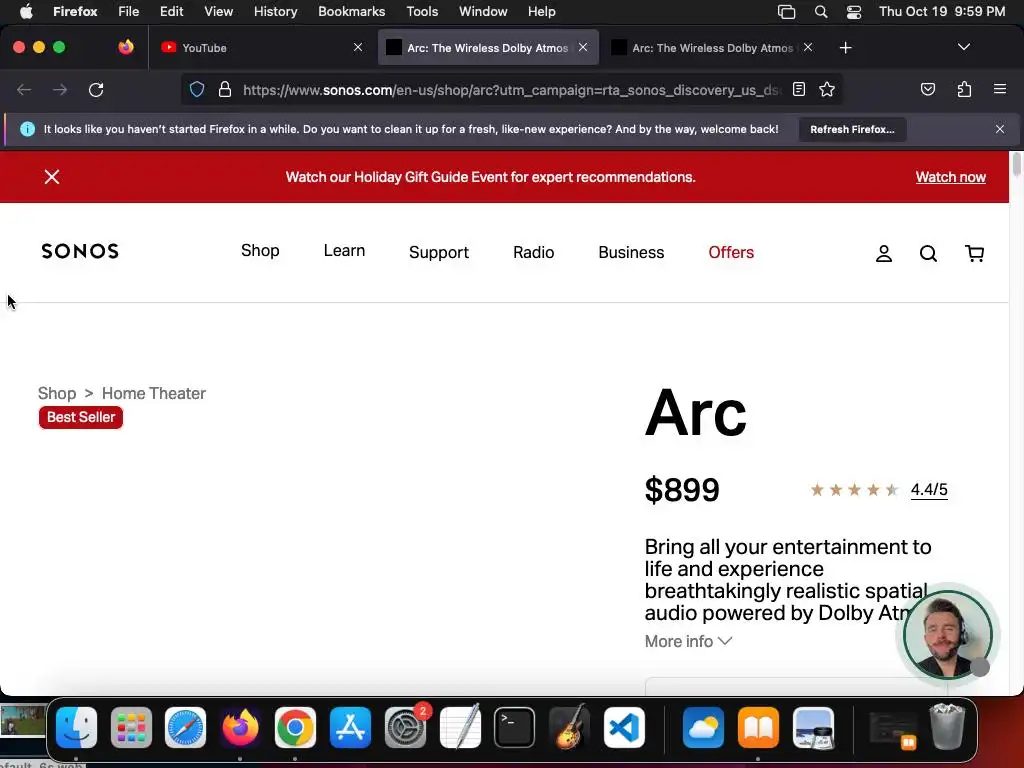Launch Safari from the Dock

(185, 728)
